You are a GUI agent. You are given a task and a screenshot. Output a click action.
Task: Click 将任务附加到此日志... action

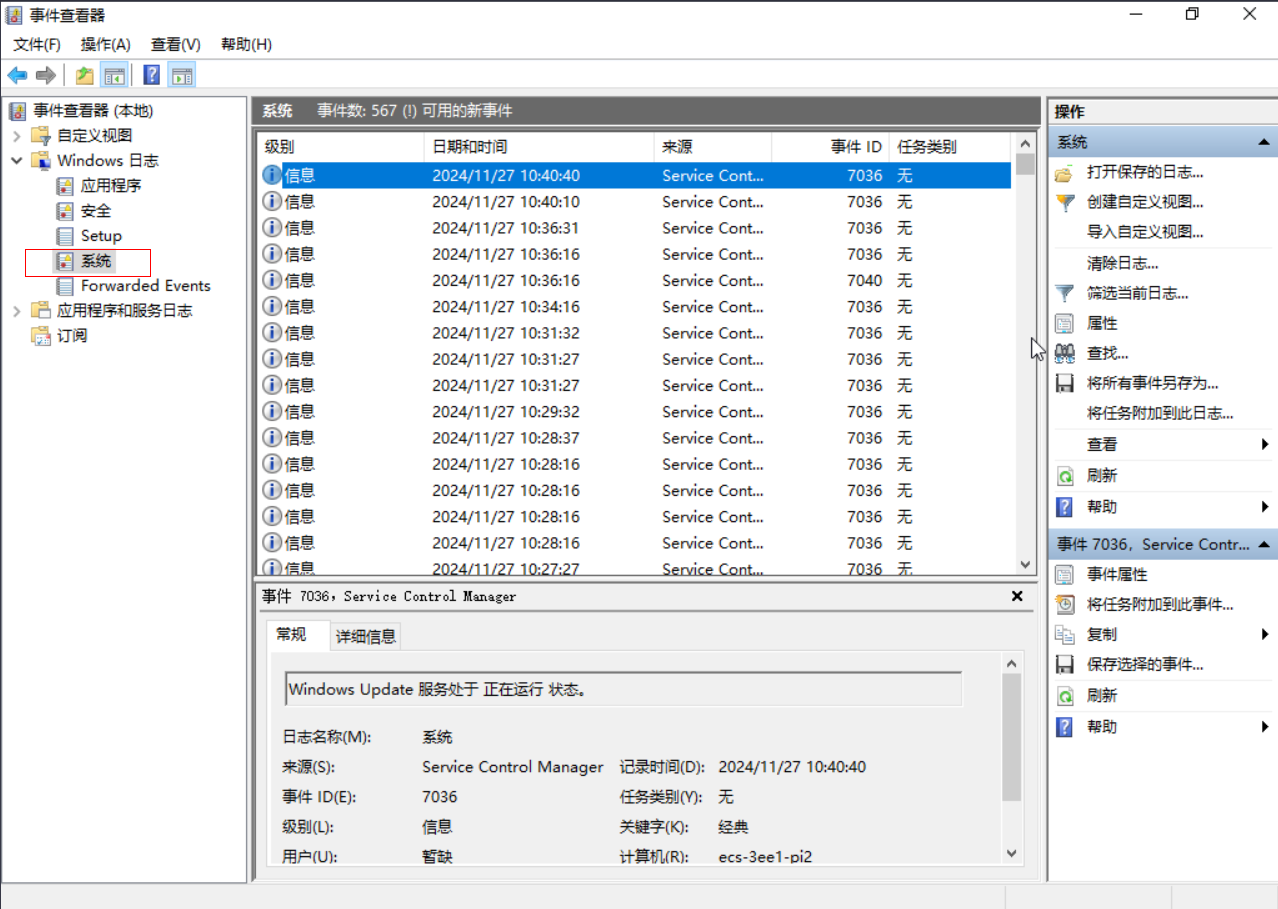tap(1160, 413)
